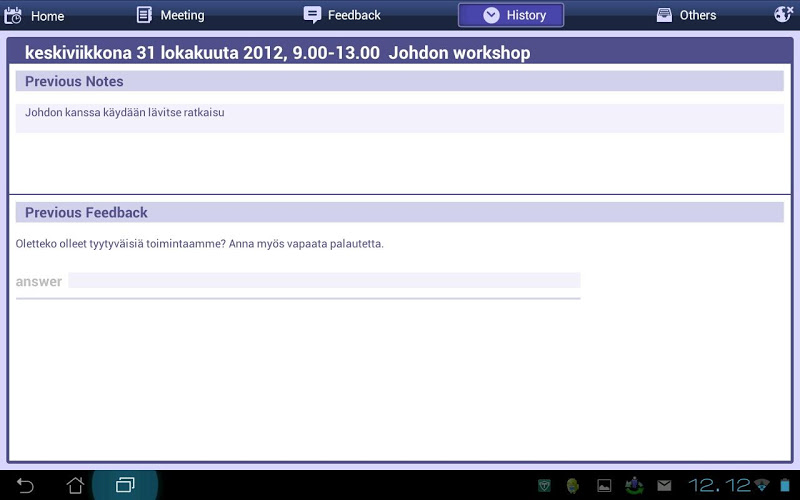Tap the Android back button
The image size is (800, 500).
(25, 485)
